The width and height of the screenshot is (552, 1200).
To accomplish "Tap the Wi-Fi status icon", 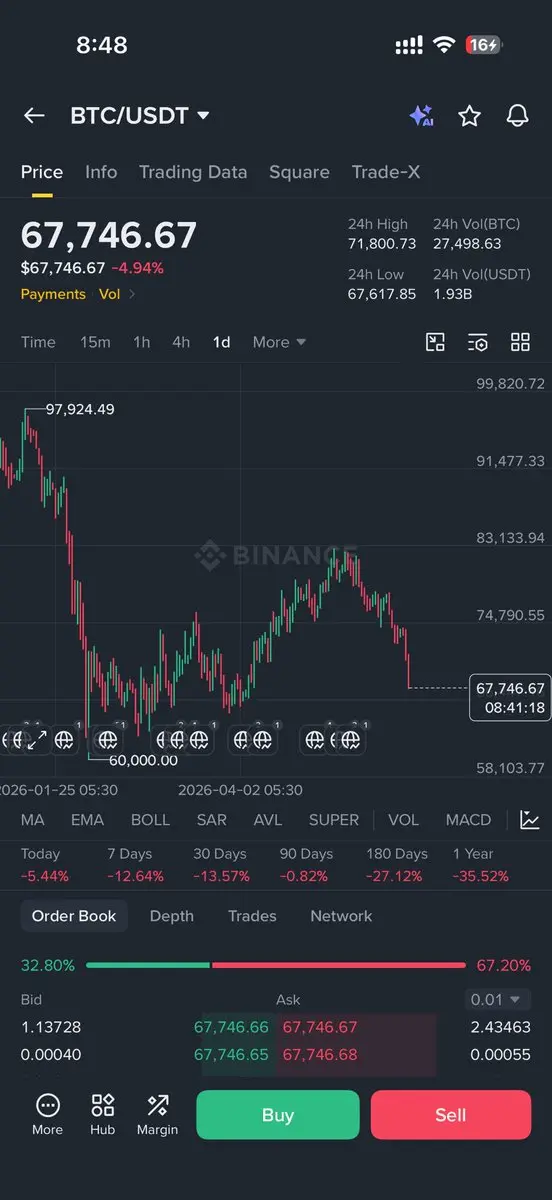I will coord(443,45).
